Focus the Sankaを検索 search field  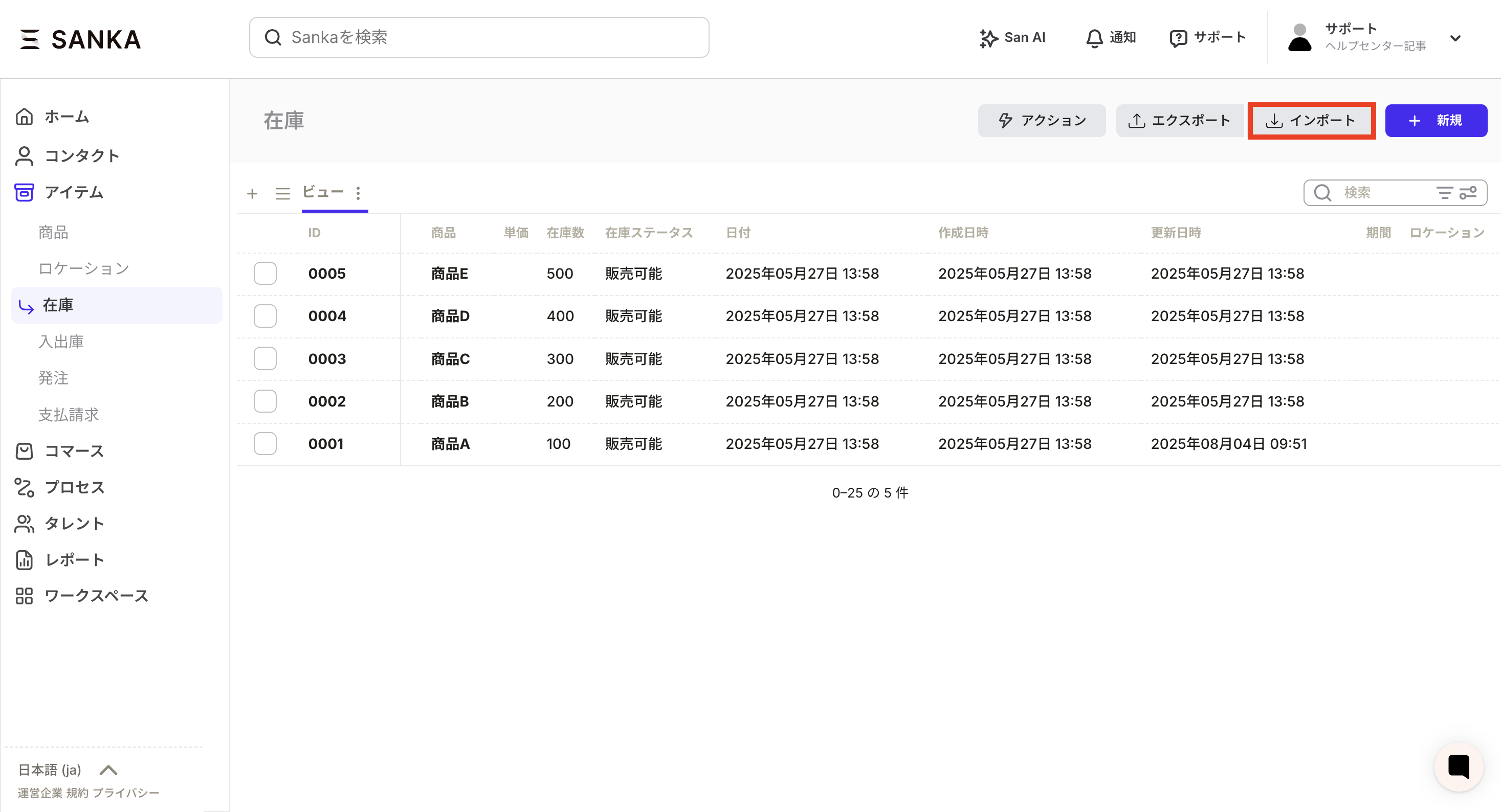[x=479, y=37]
